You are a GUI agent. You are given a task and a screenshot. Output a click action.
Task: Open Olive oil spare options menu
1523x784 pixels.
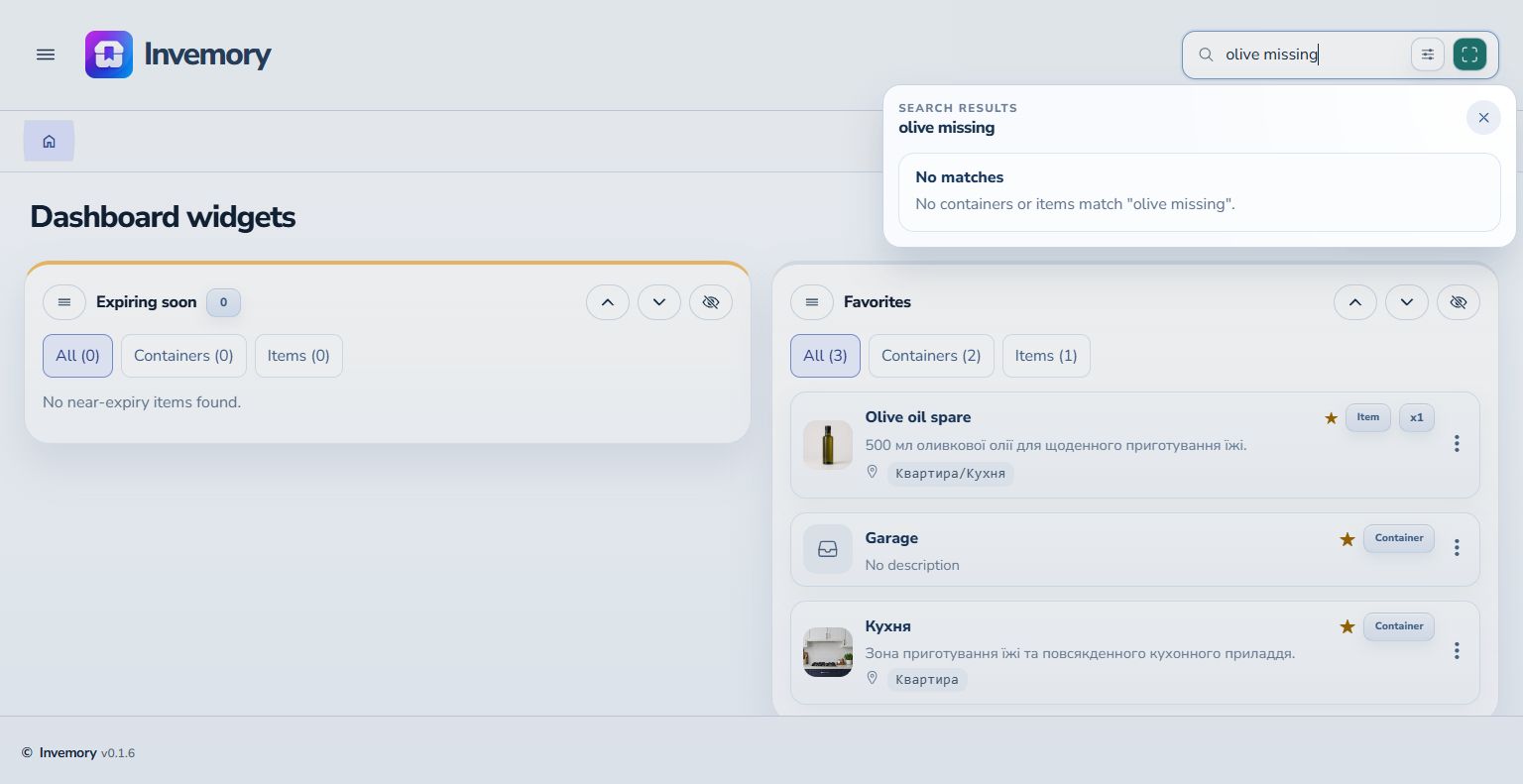1457,443
